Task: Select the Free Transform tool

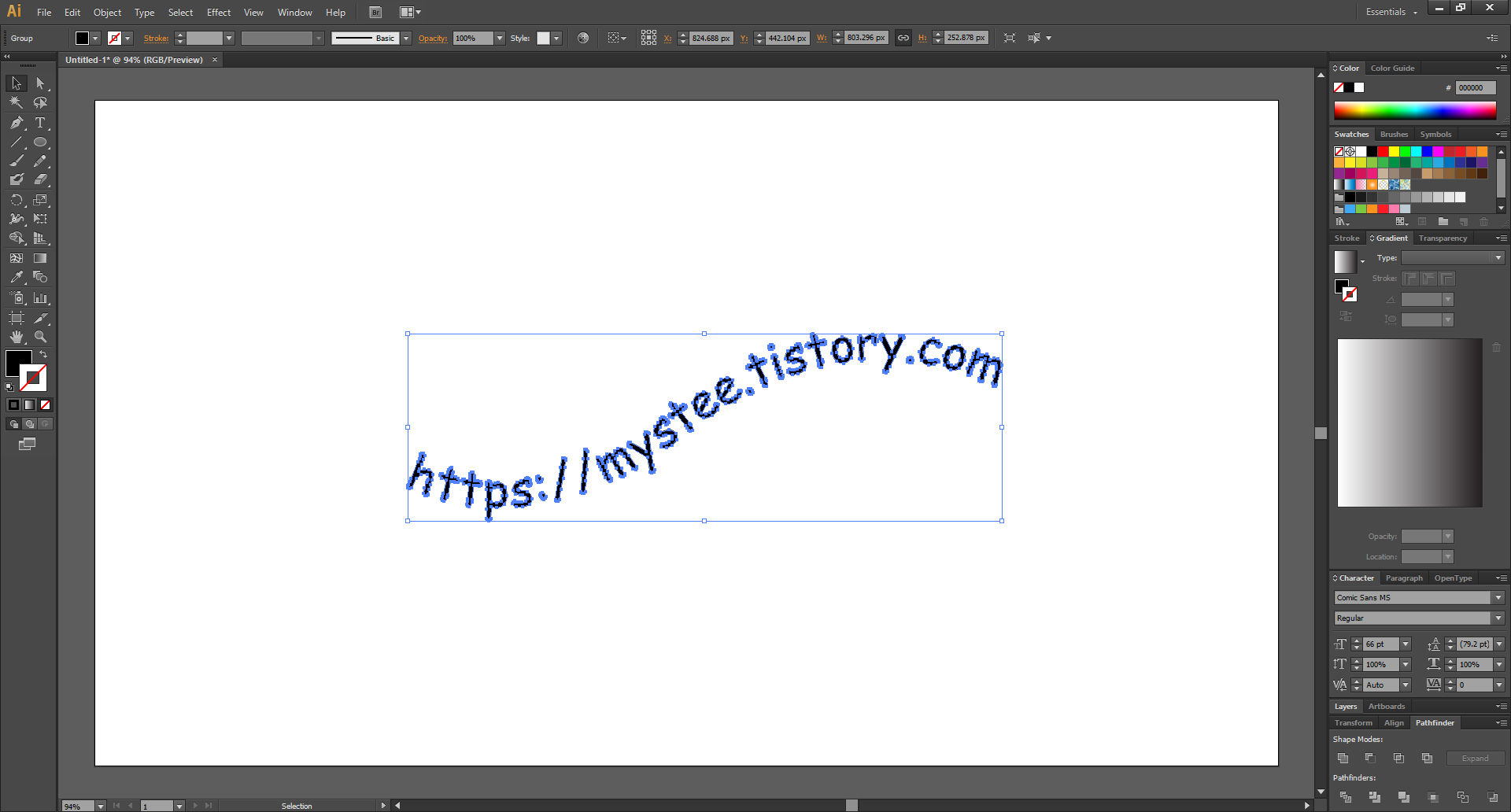Action: pos(40,219)
